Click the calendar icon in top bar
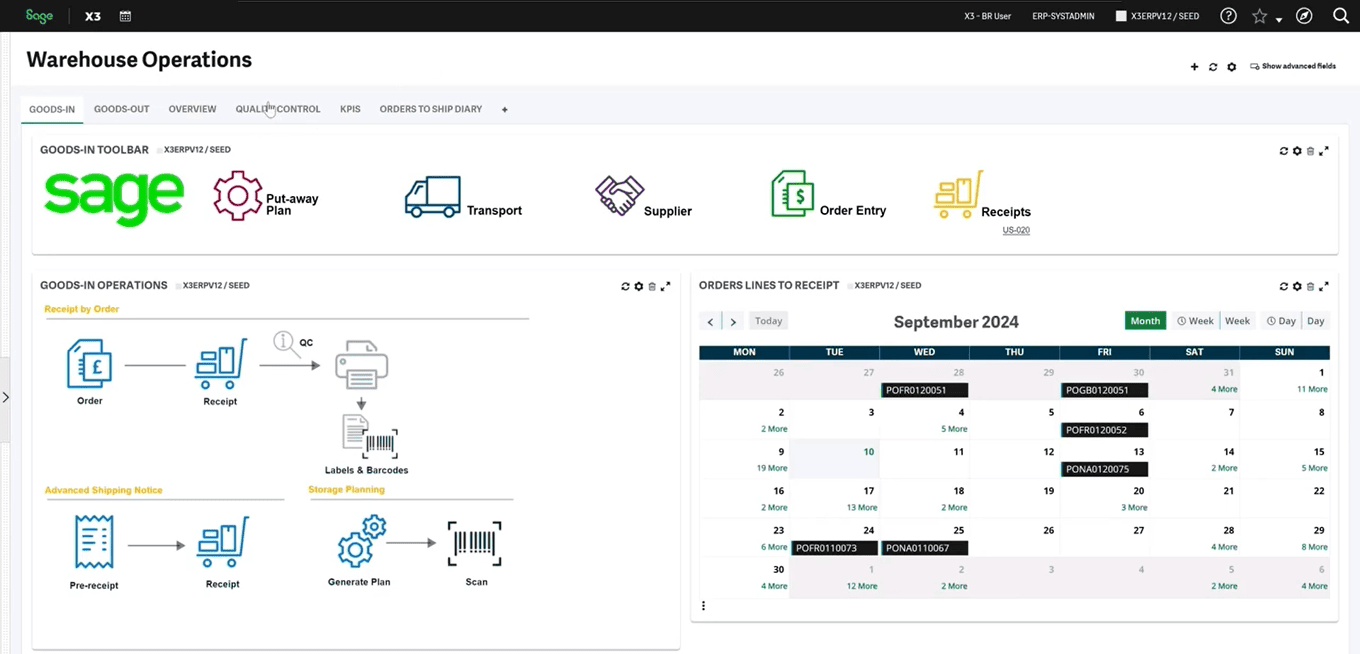This screenshot has height=654, width=1360. pos(125,16)
